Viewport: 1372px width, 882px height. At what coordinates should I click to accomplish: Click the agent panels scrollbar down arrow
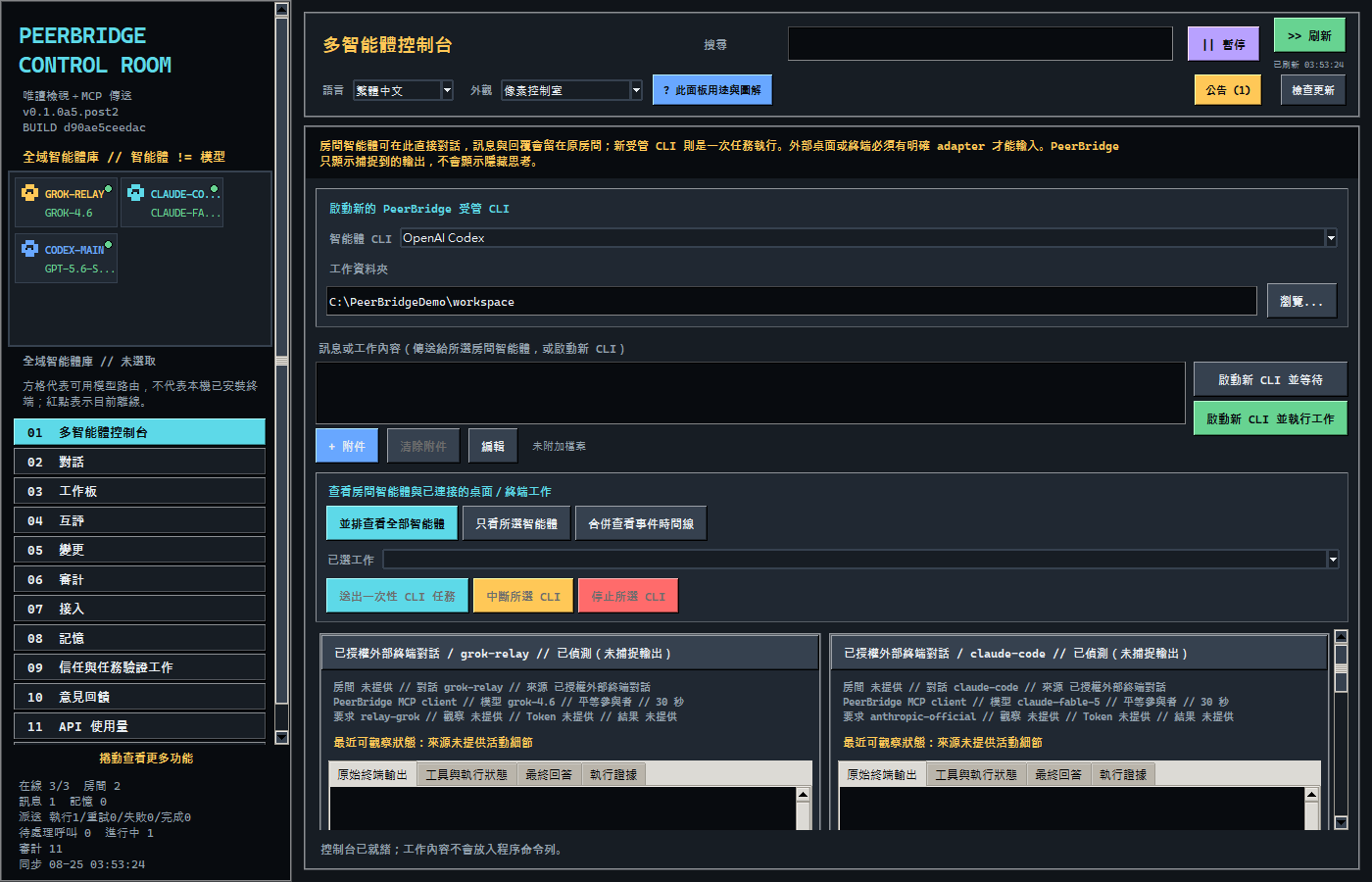coord(1342,823)
